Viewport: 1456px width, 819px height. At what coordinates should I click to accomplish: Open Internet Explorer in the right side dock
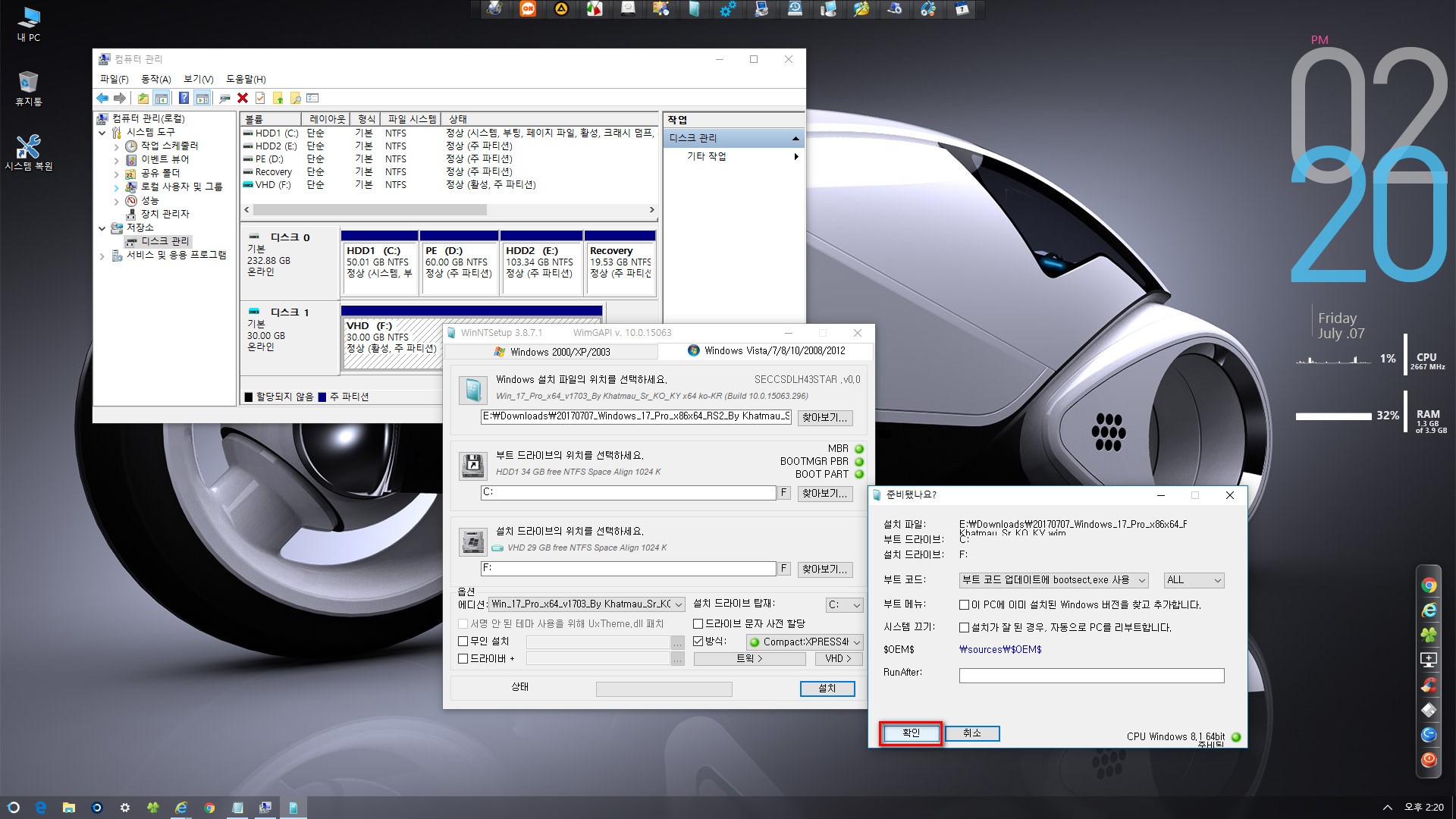[x=1429, y=610]
